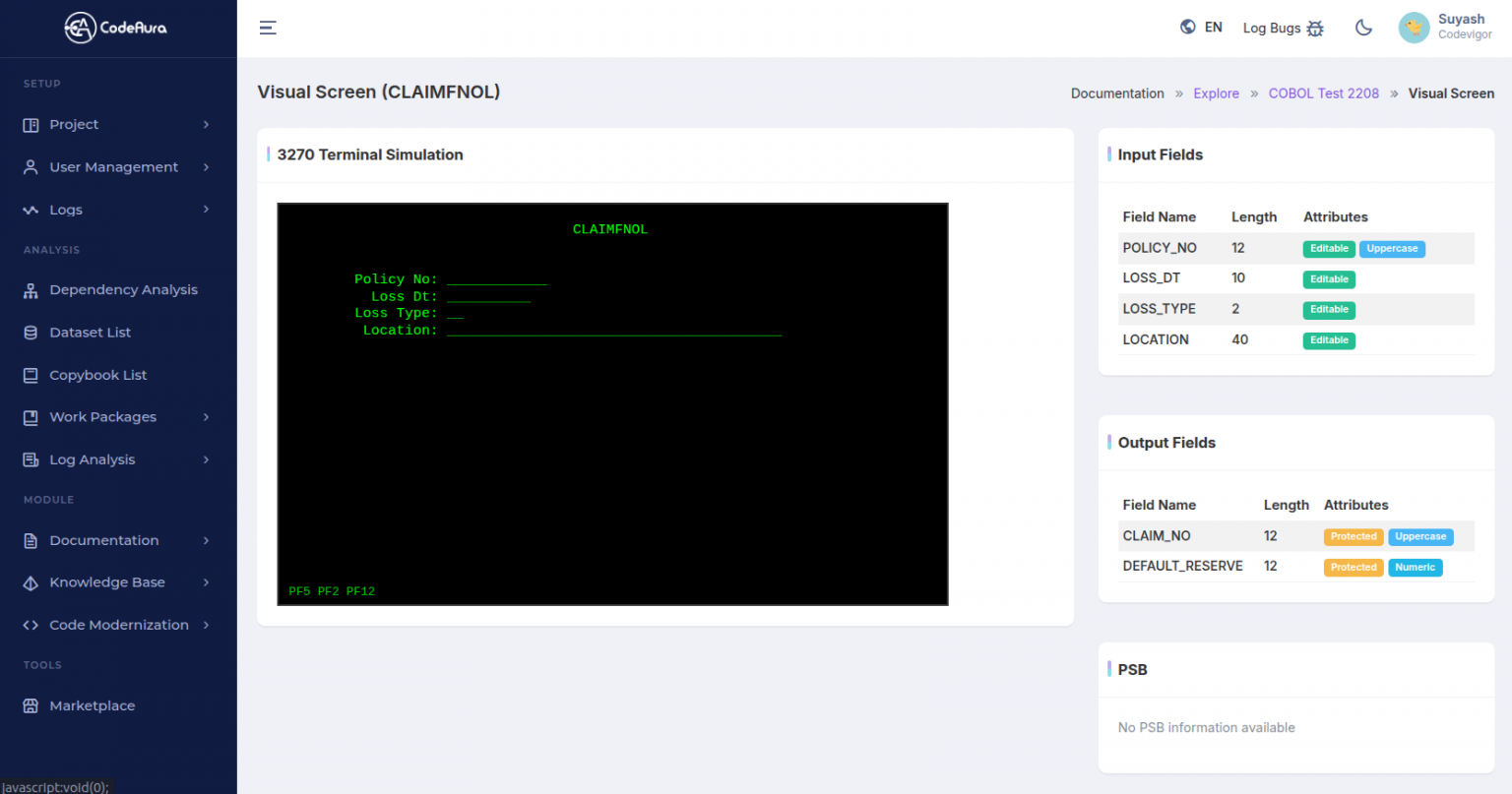The width and height of the screenshot is (1512, 794).
Task: Click the Marketplace icon in the sidebar
Action: pos(31,705)
